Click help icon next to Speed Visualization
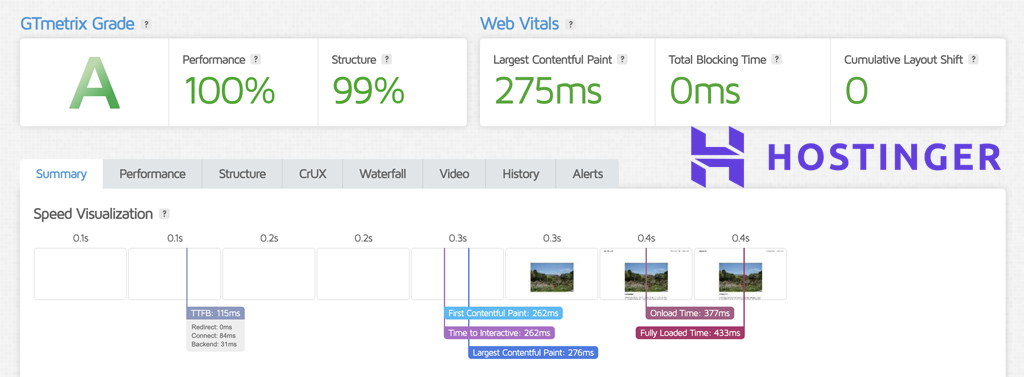 165,214
